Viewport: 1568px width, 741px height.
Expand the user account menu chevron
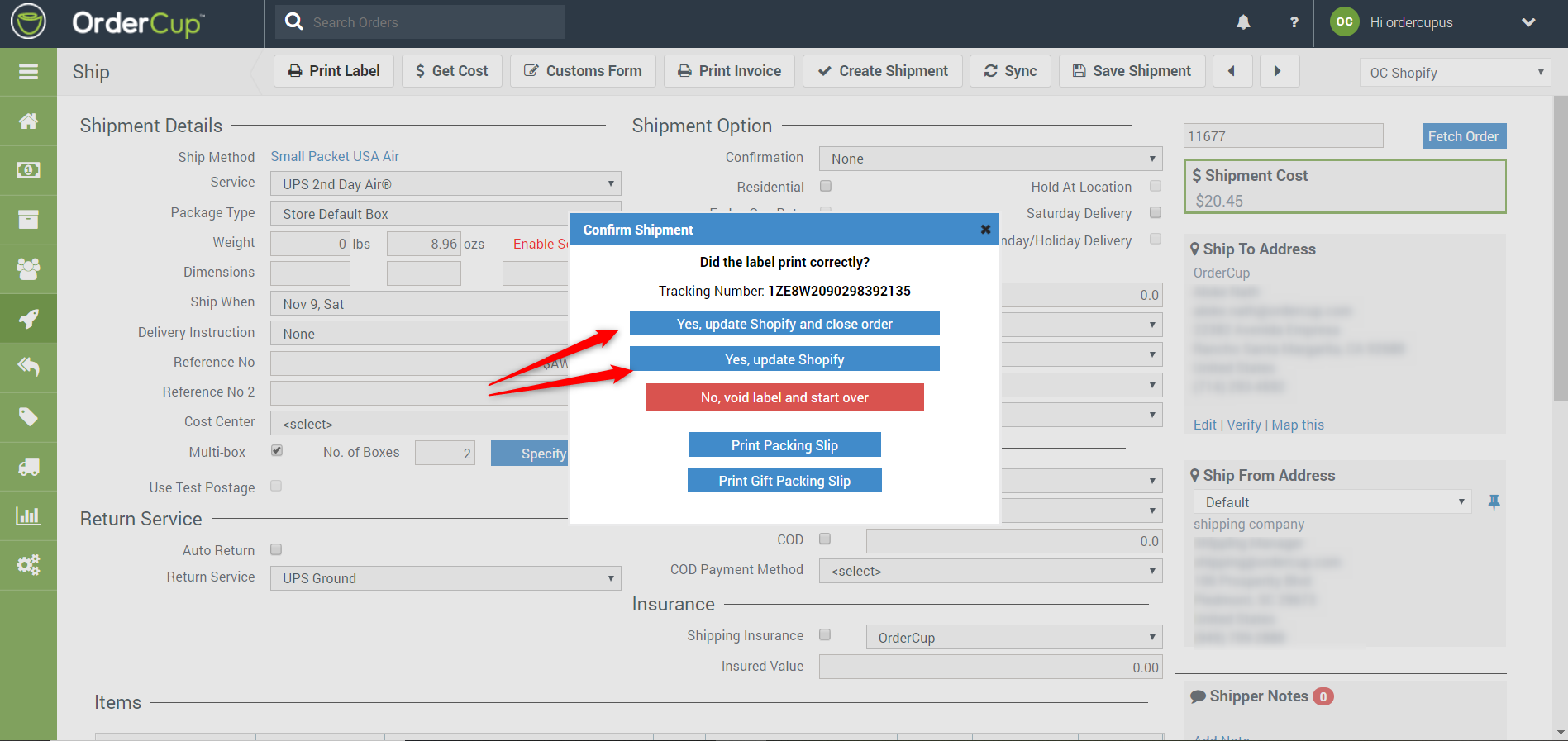pyautogui.click(x=1528, y=22)
